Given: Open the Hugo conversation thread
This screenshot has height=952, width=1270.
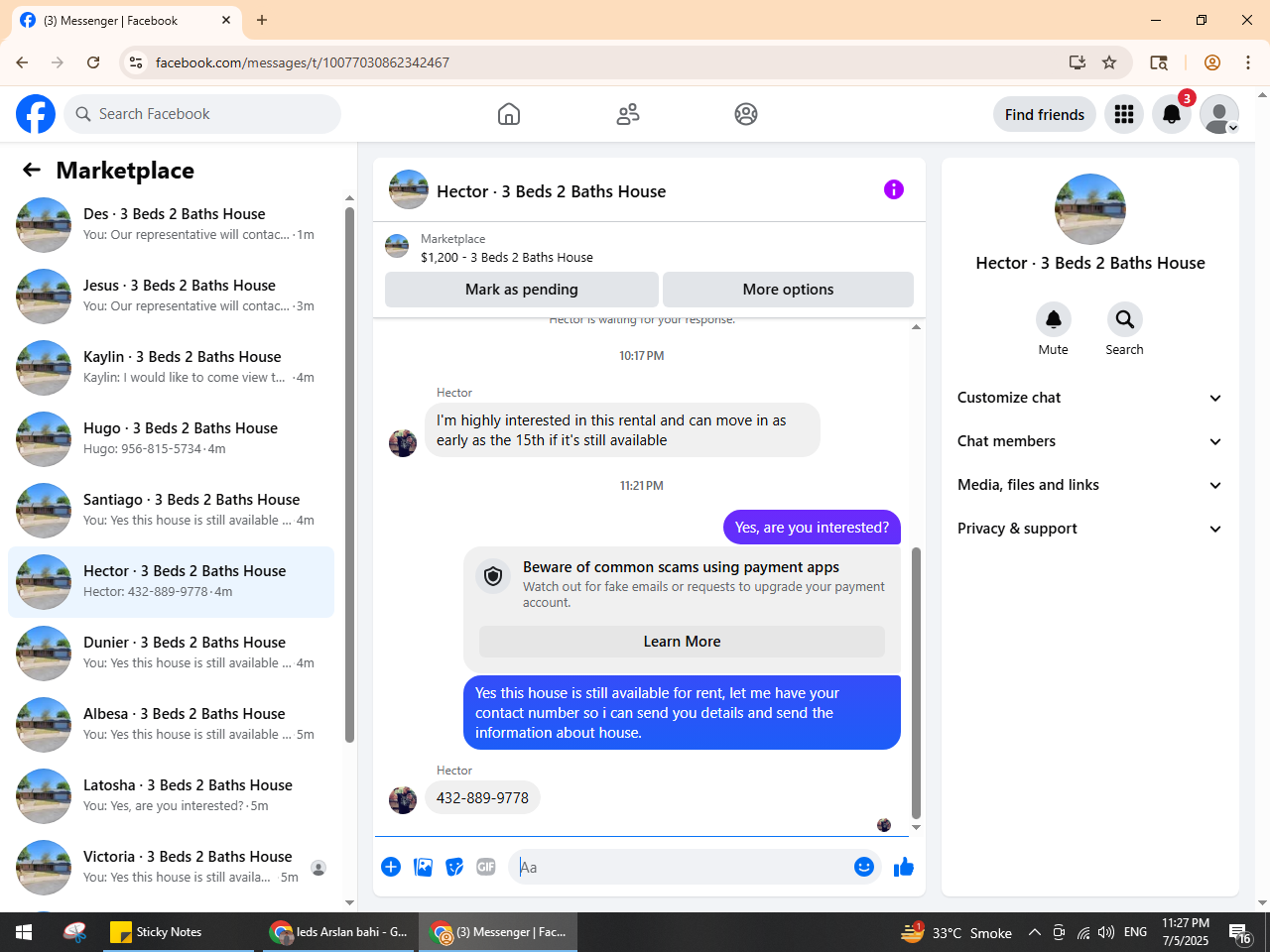Looking at the screenshot, I should pos(171,439).
